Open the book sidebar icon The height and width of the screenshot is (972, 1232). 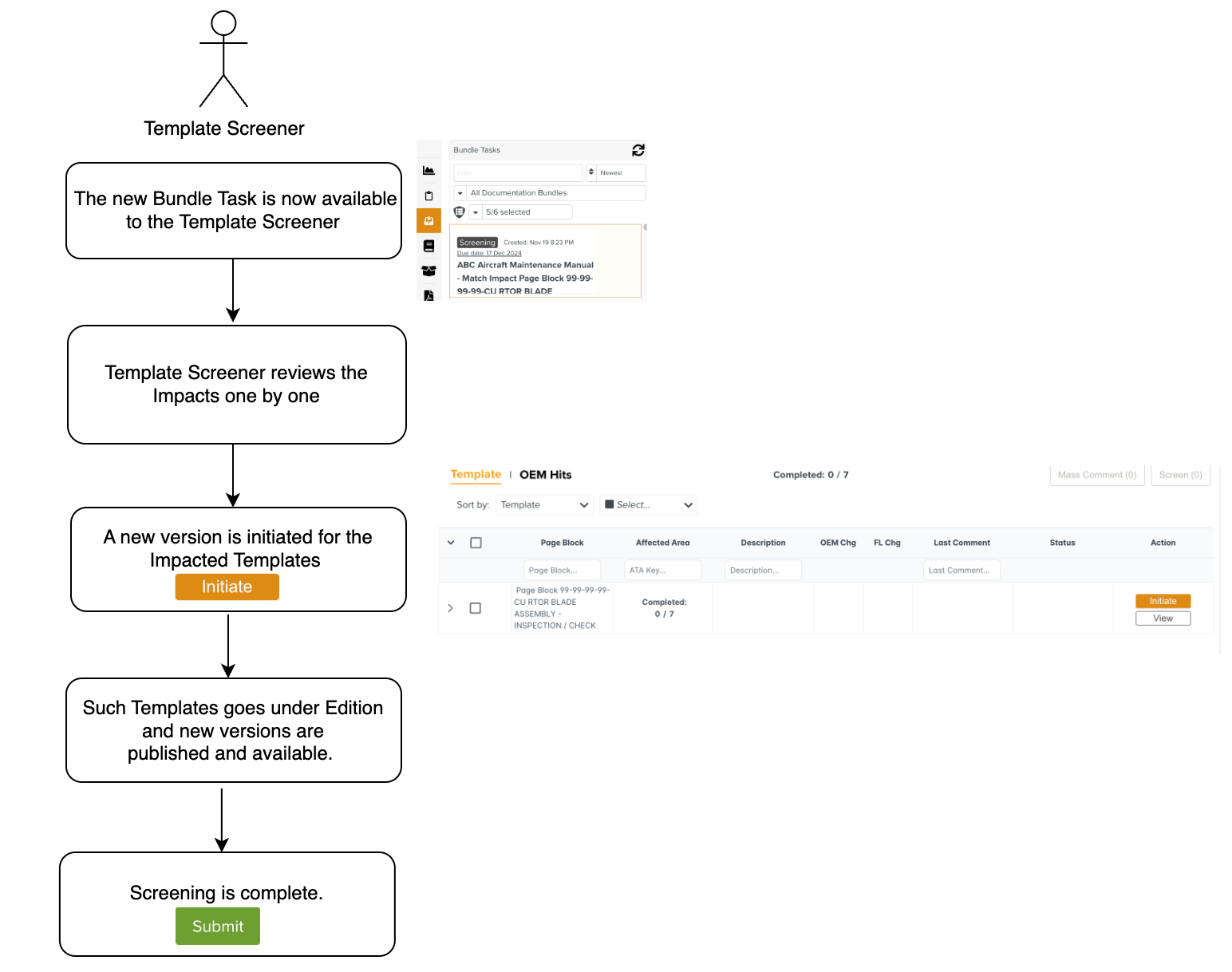pos(428,246)
